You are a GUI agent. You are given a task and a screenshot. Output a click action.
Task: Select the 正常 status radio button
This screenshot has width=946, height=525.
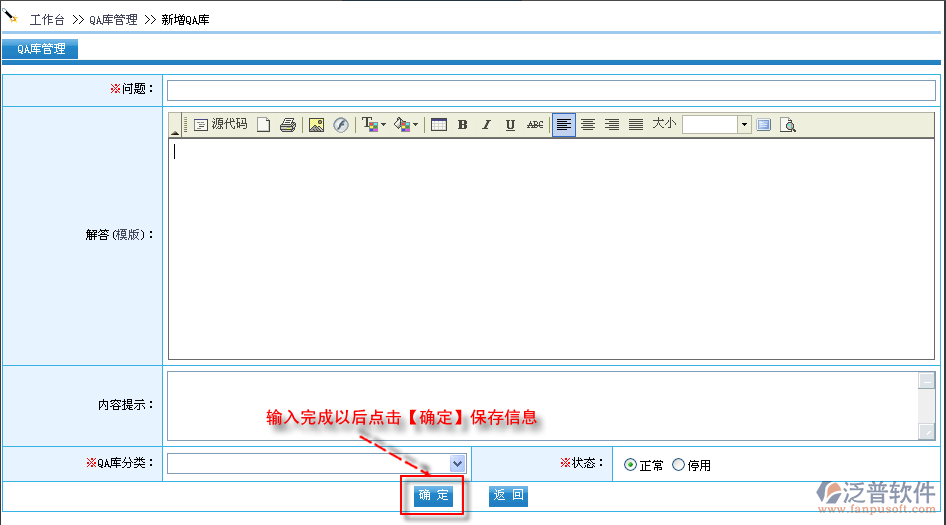coord(630,465)
